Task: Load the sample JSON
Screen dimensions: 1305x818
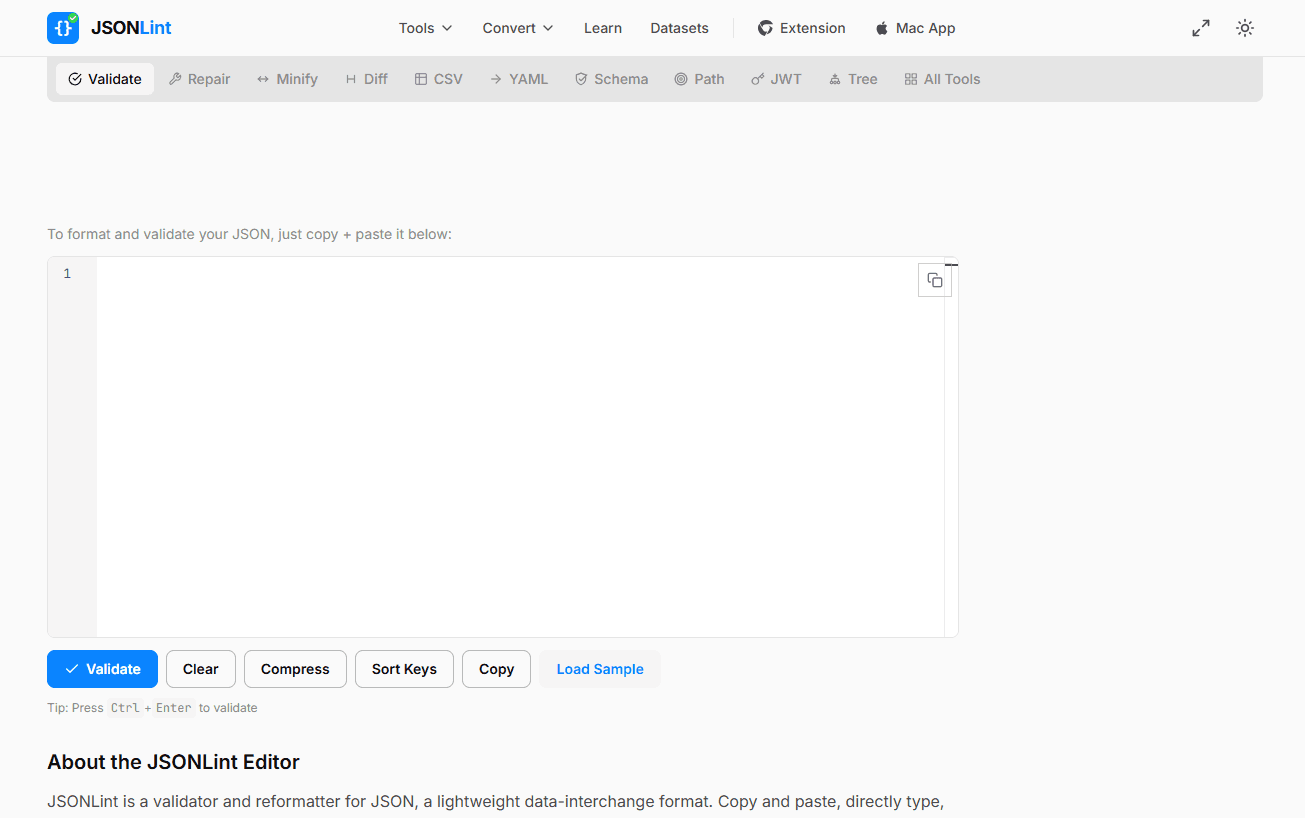Action: [599, 668]
